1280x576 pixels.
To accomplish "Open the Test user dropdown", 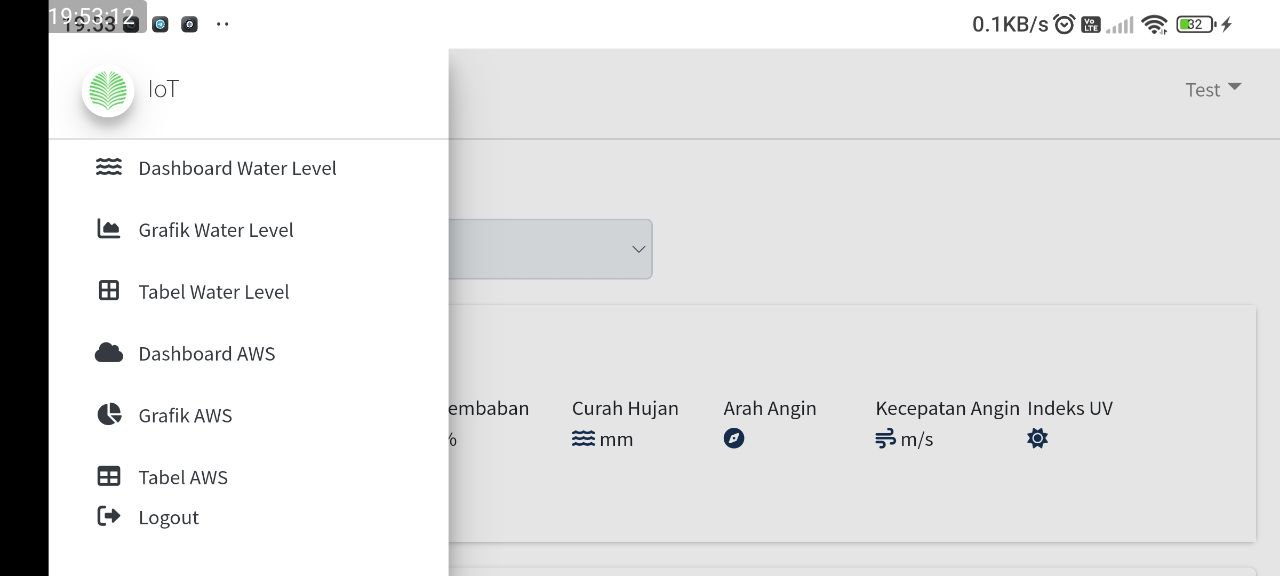I will click(1212, 90).
